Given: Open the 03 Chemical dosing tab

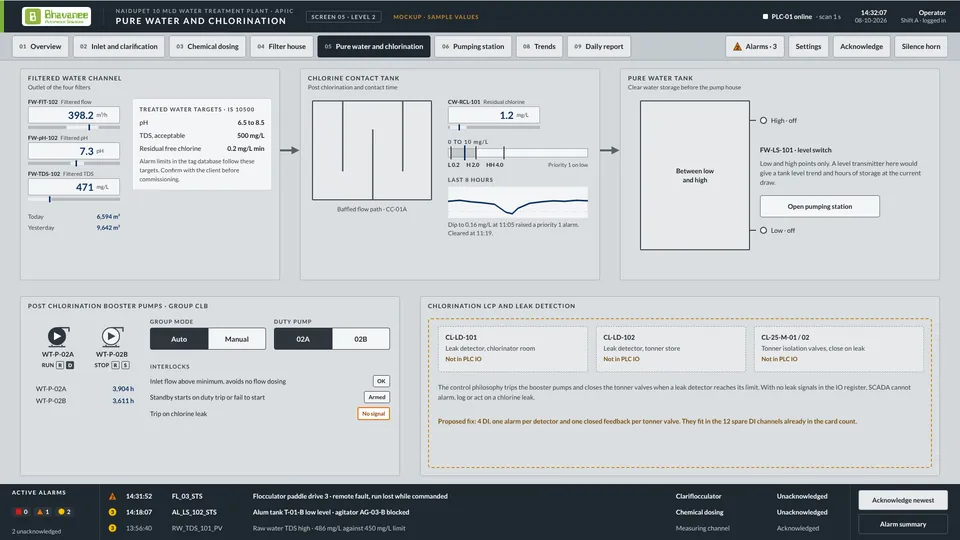Looking at the screenshot, I should click(208, 47).
